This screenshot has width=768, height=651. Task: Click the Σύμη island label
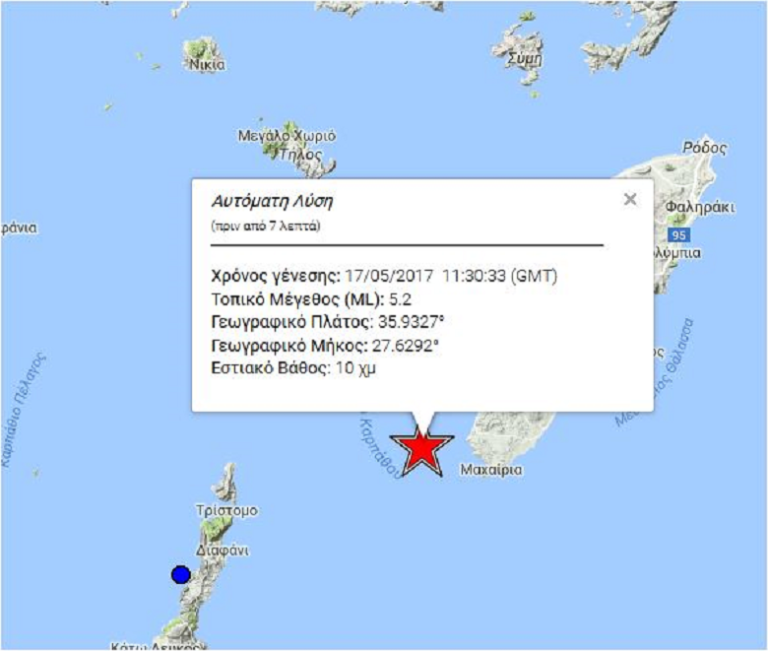coord(525,59)
